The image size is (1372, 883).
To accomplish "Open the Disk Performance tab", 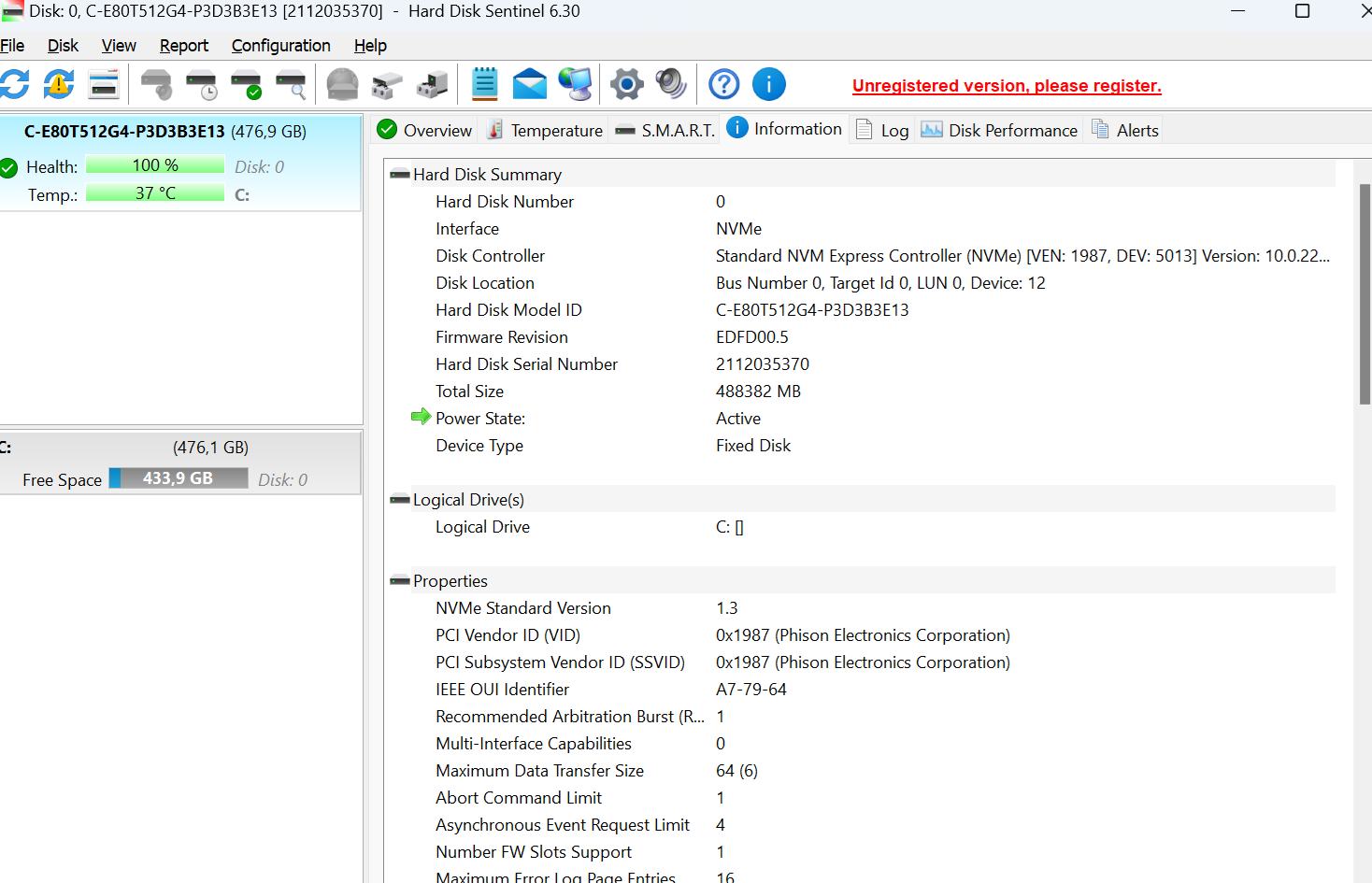I will coord(998,130).
